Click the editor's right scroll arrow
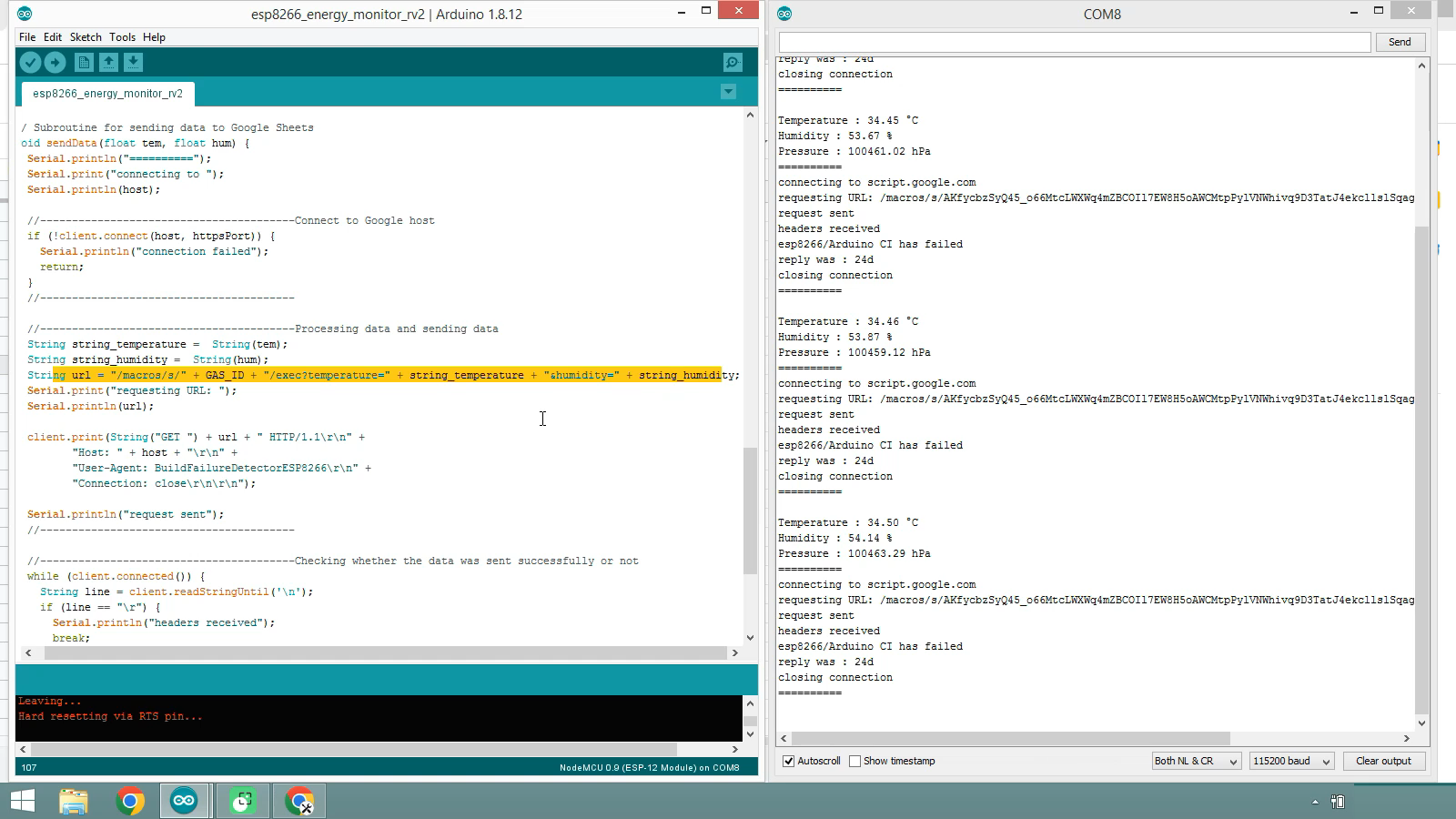 (735, 652)
